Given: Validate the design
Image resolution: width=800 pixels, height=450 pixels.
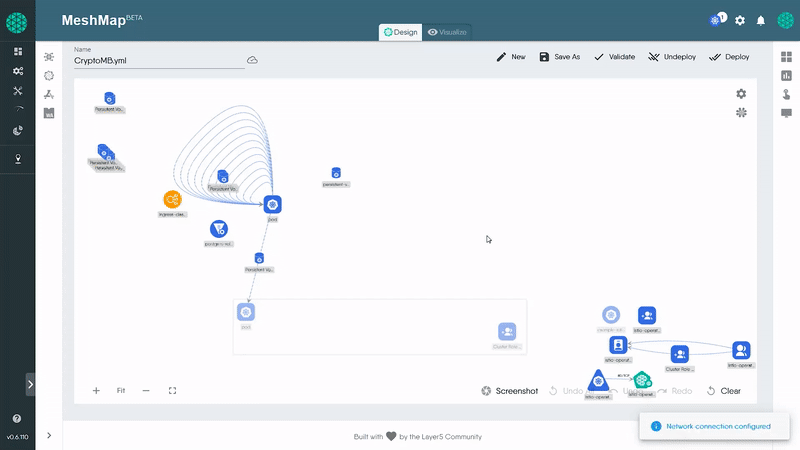Looking at the screenshot, I should [x=614, y=57].
